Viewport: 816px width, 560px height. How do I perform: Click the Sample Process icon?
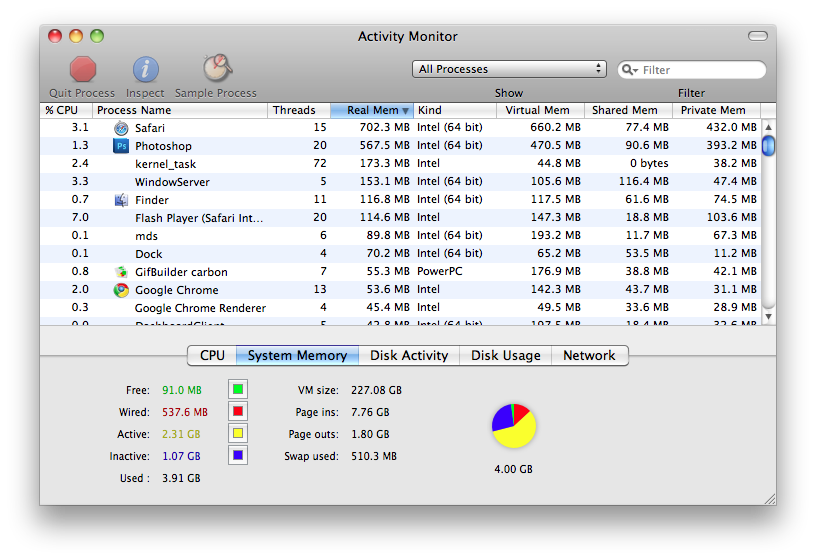tap(217, 68)
